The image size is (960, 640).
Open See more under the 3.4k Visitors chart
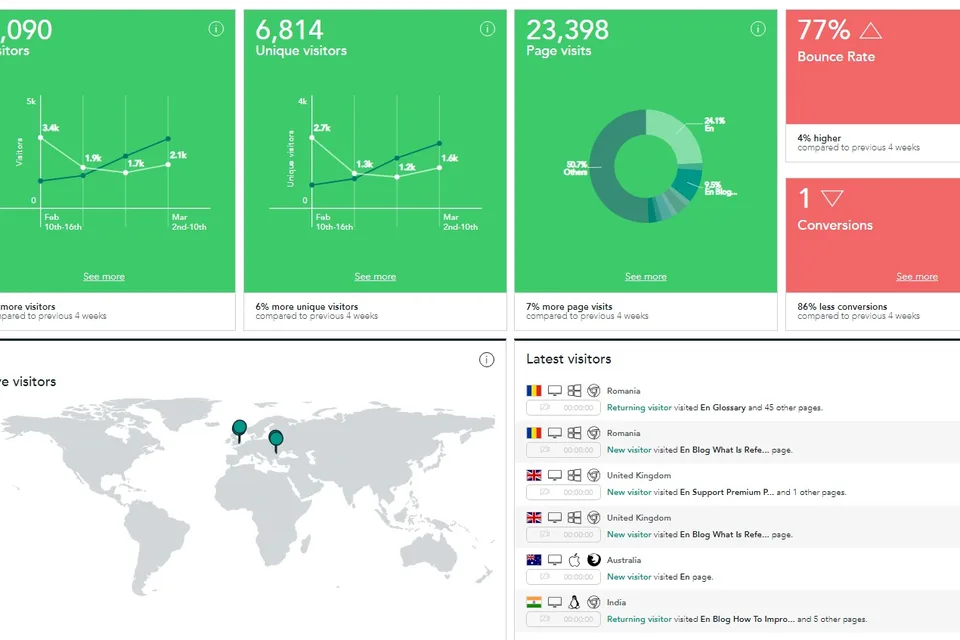click(x=104, y=277)
